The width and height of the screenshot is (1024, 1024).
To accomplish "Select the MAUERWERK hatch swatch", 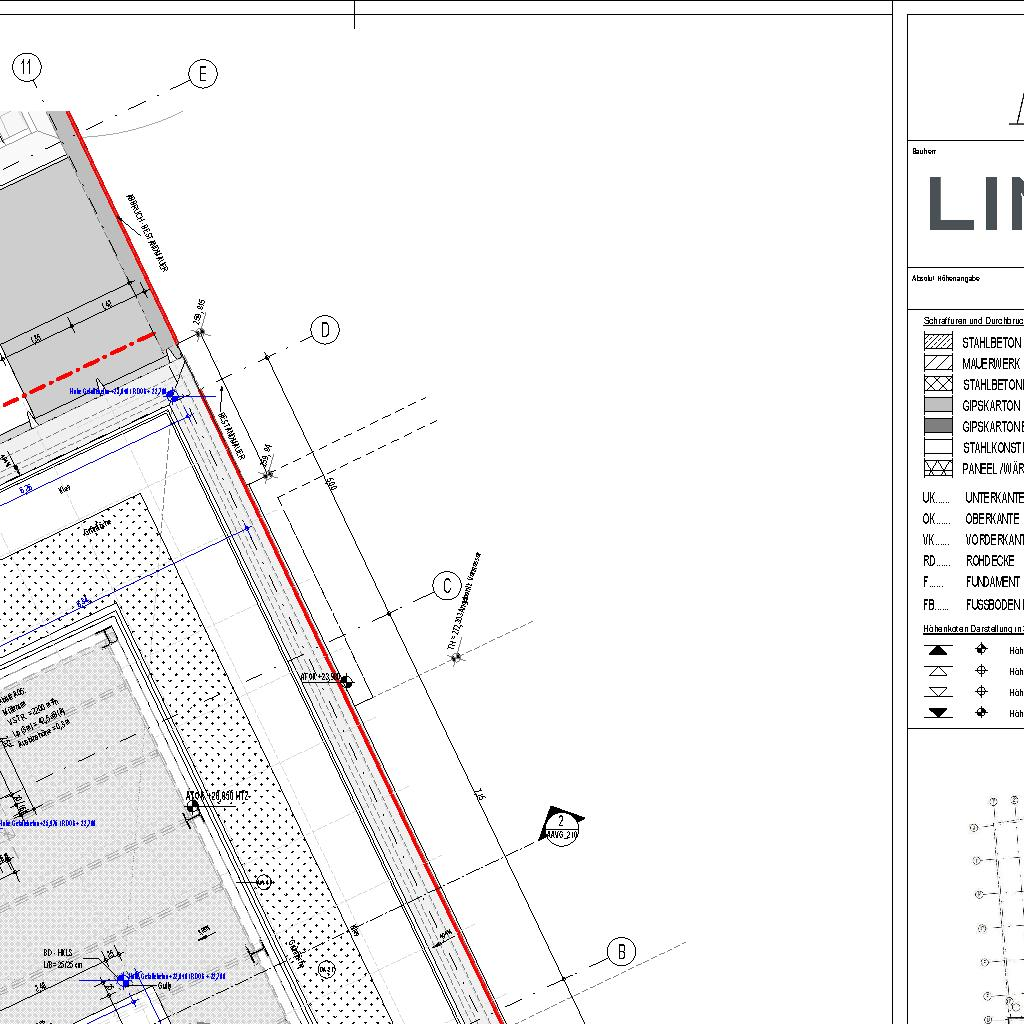I will (938, 363).
